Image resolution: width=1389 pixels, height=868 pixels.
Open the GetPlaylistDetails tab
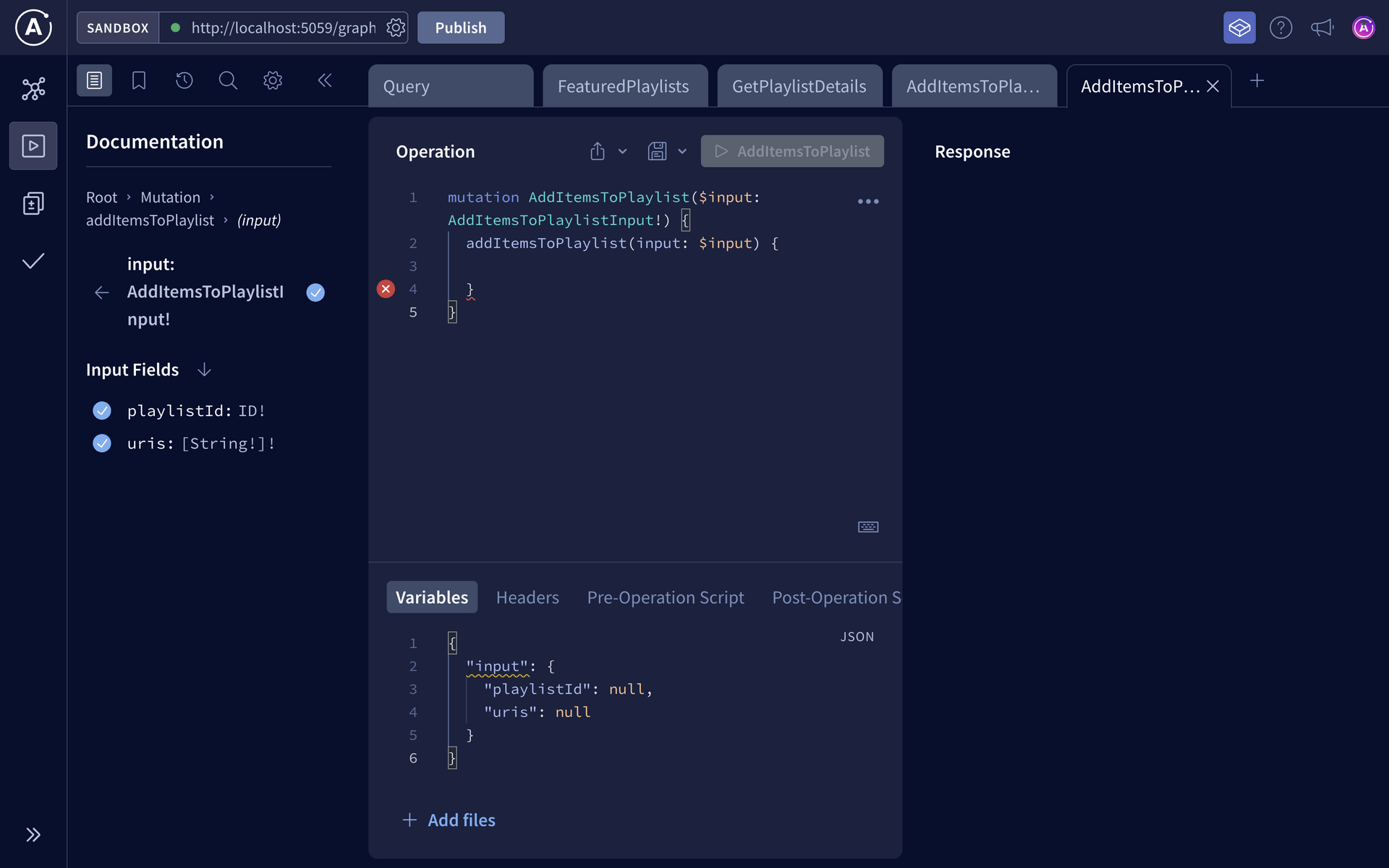coord(799,85)
